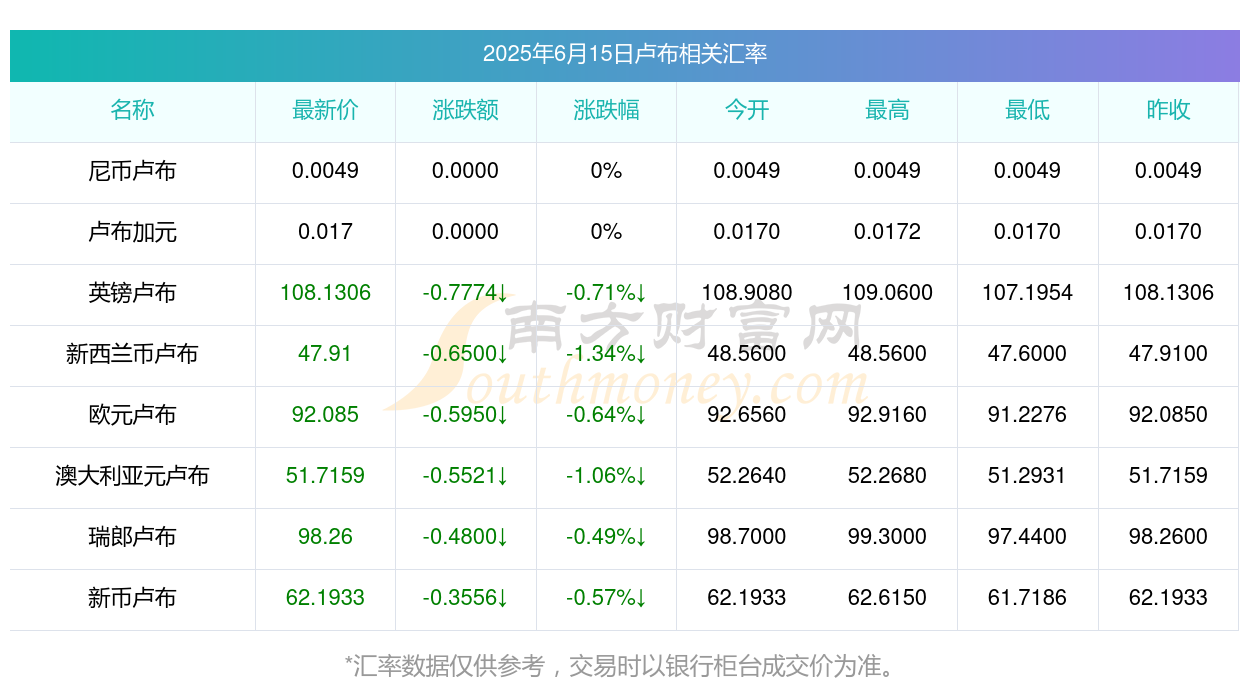This screenshot has height=698, width=1250.
Task: Click the 涨跌幅 column header
Action: pyautogui.click(x=606, y=110)
